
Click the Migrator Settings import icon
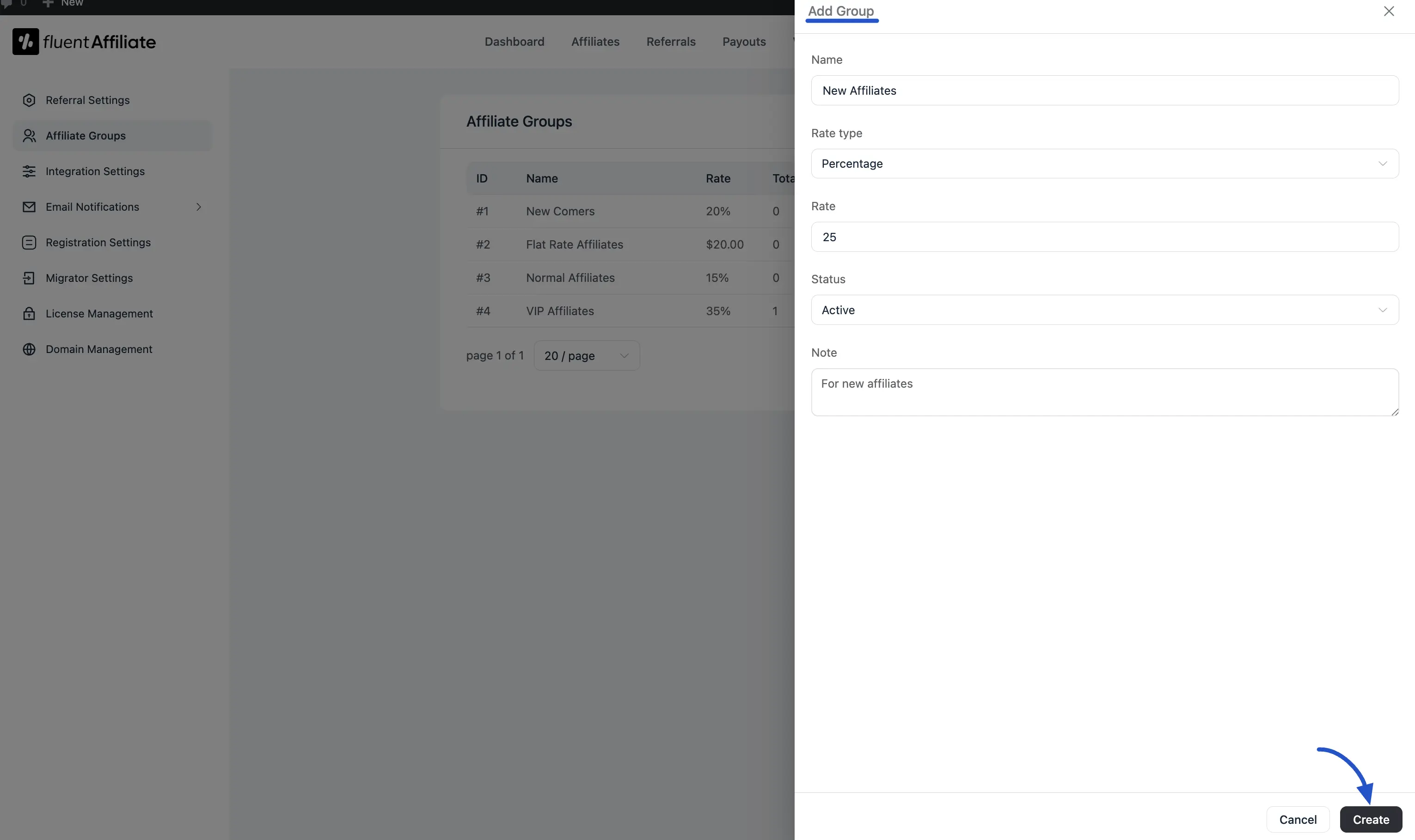29,278
